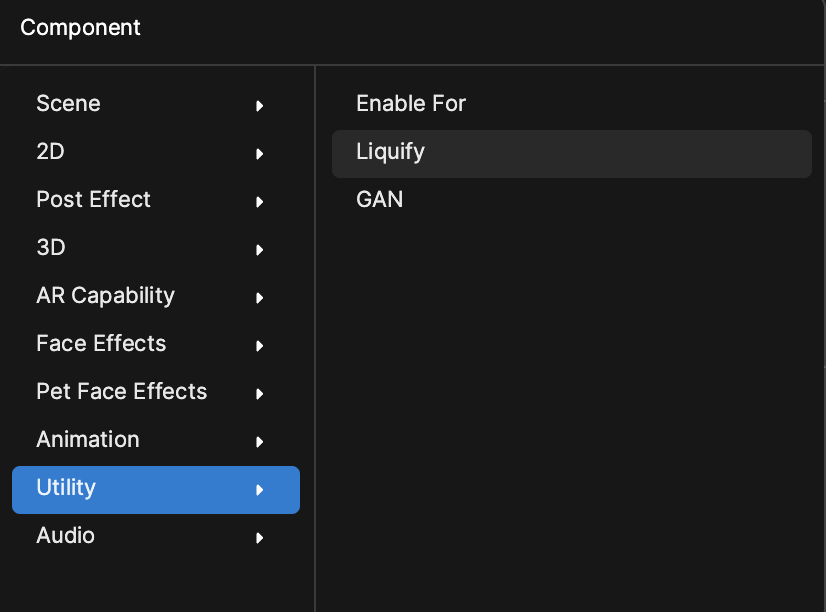Add the Liquify utility component
The image size is (826, 612).
point(572,153)
